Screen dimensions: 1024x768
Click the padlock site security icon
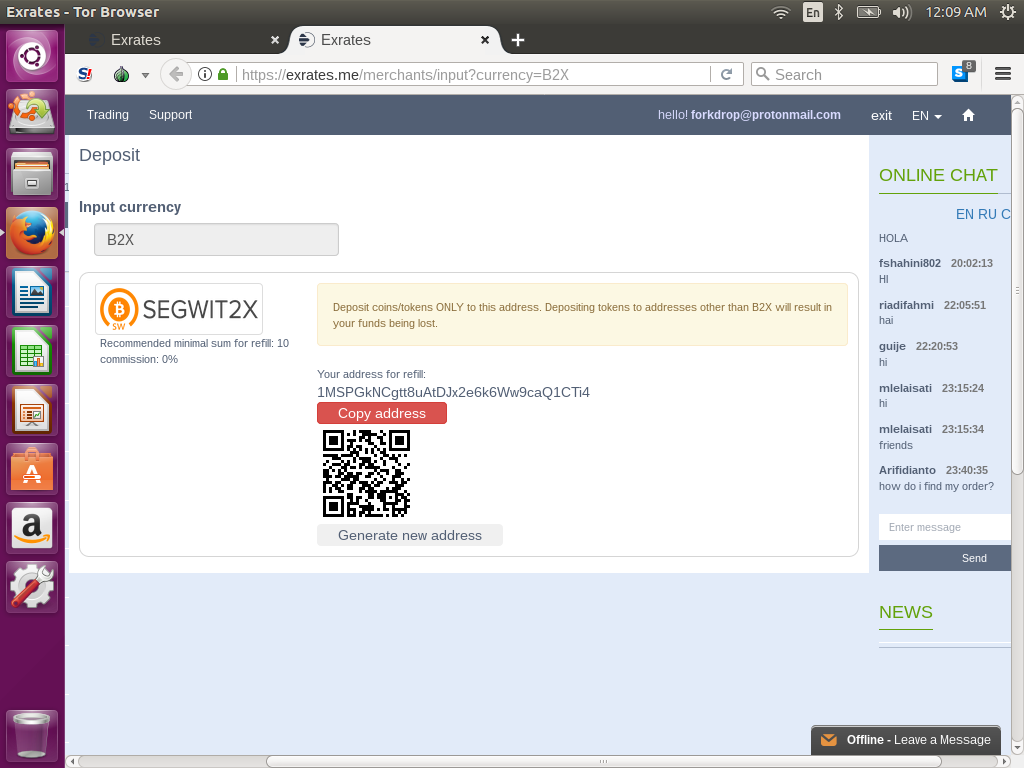pos(223,74)
